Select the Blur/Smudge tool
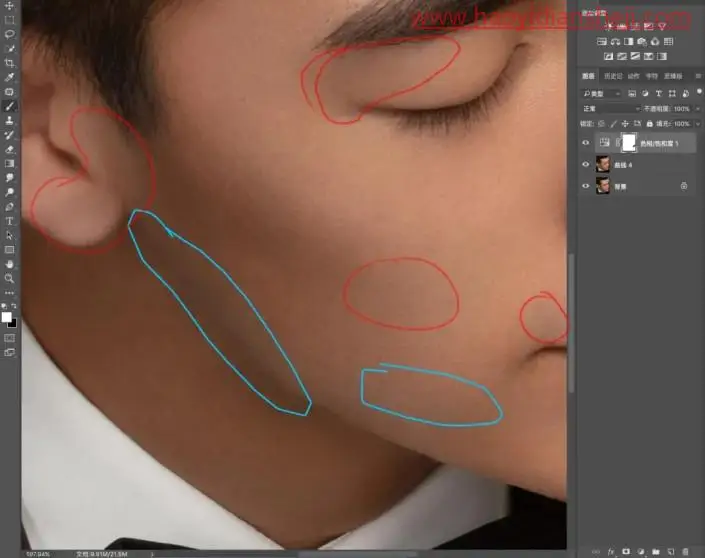The image size is (705, 558). 9,178
